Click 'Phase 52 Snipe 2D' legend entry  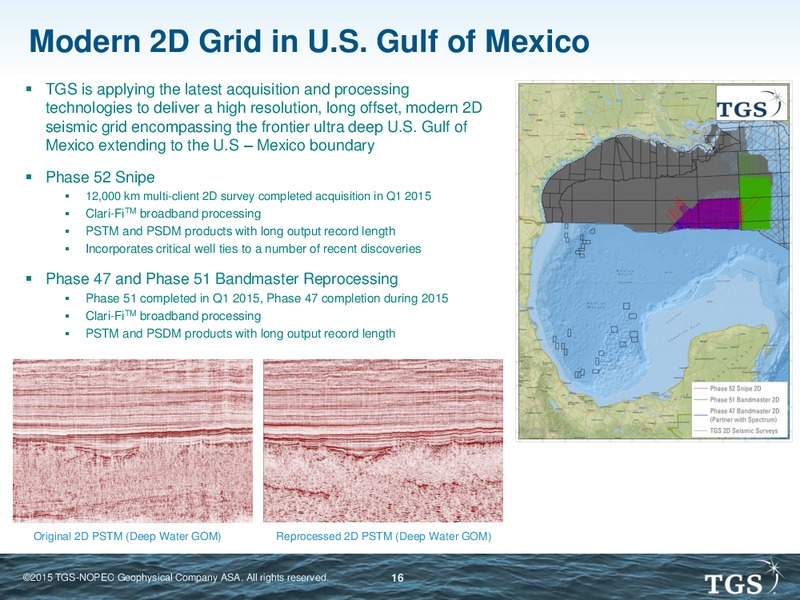(728, 388)
